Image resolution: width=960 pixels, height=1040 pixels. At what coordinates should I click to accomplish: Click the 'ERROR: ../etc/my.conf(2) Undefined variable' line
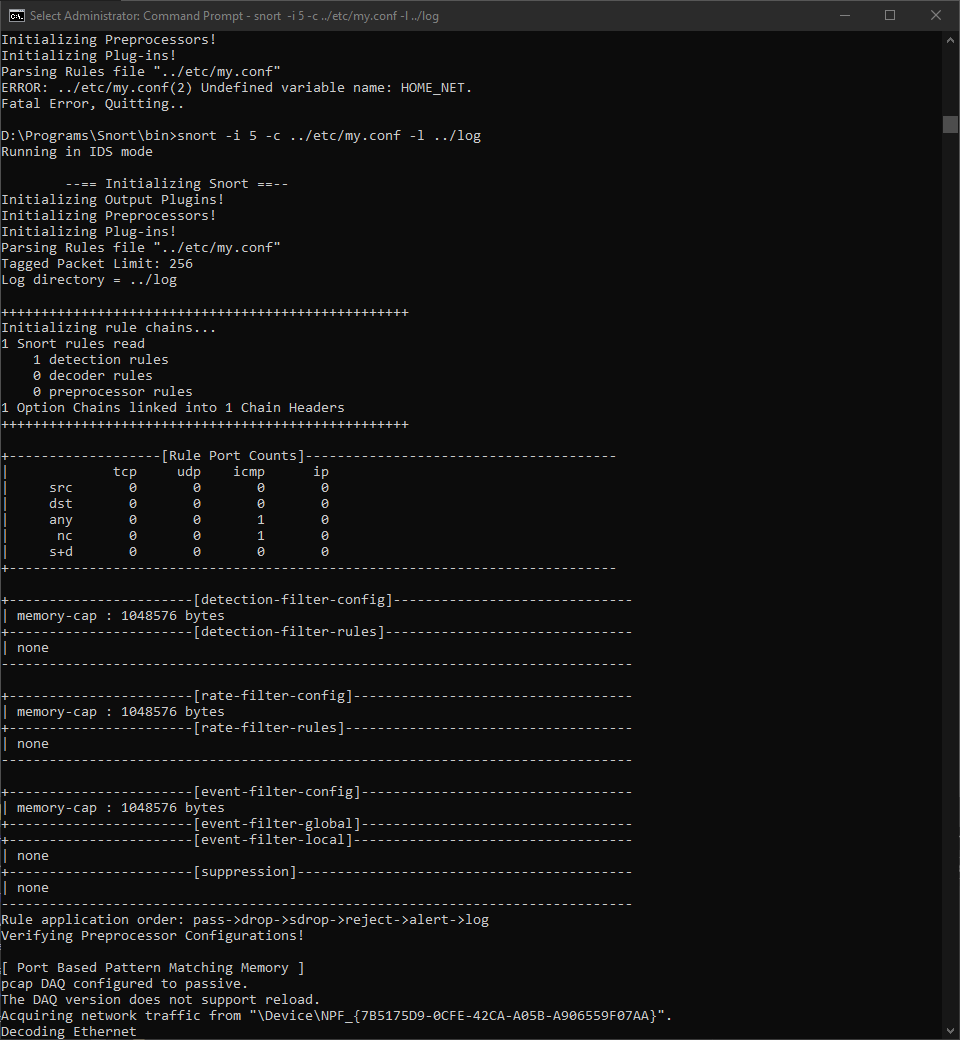tap(236, 88)
